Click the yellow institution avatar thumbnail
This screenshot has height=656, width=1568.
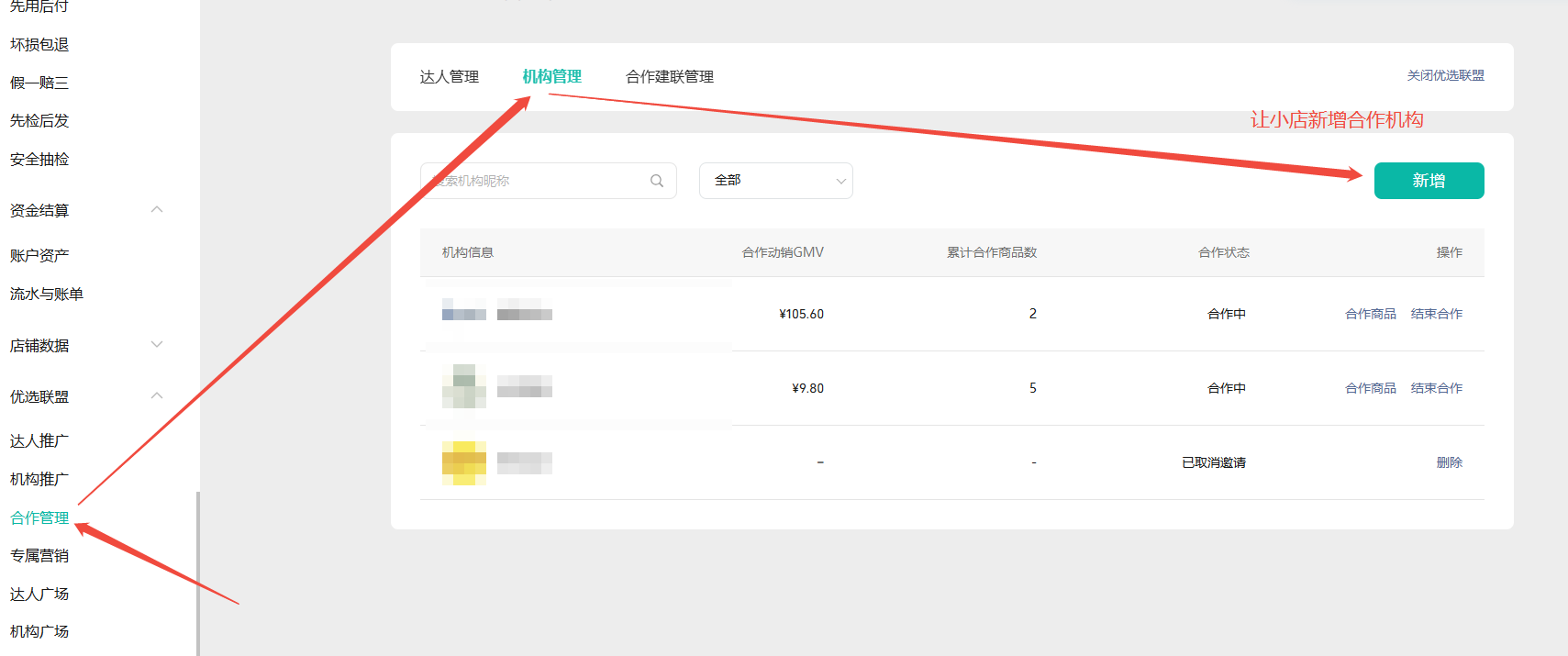464,463
